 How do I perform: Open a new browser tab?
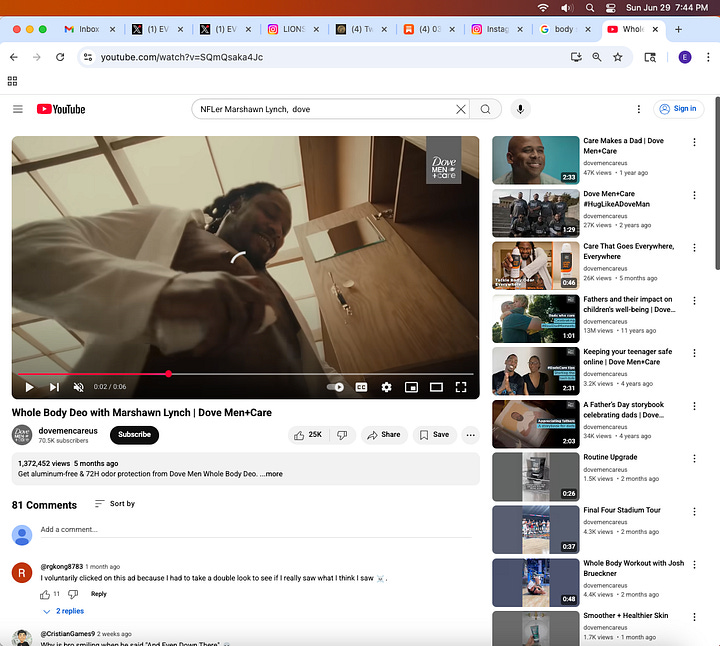coord(678,29)
